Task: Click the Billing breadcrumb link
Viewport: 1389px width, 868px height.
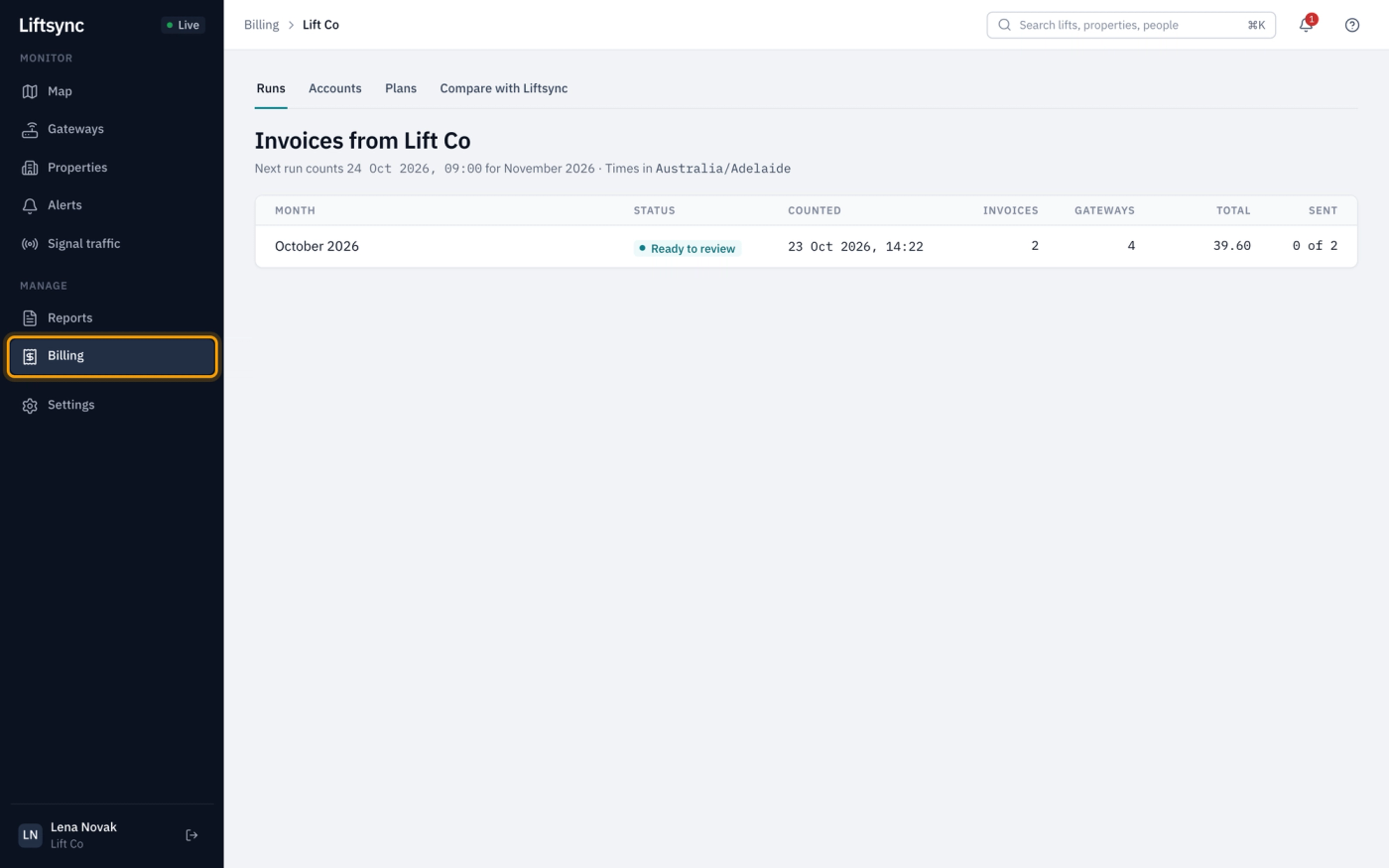Action: pyautogui.click(x=261, y=25)
